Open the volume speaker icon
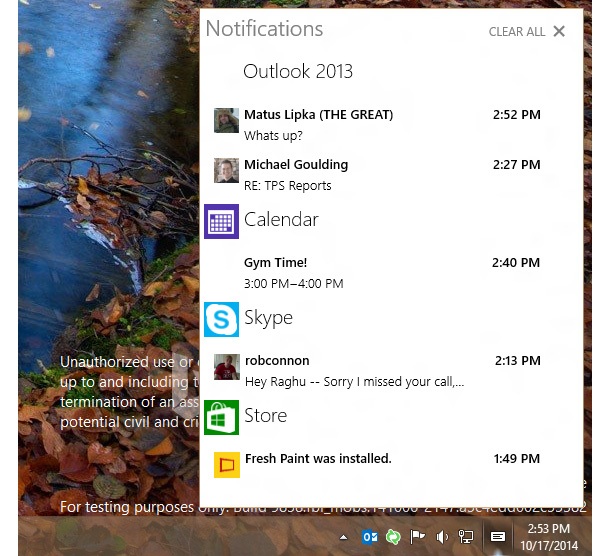 (442, 537)
